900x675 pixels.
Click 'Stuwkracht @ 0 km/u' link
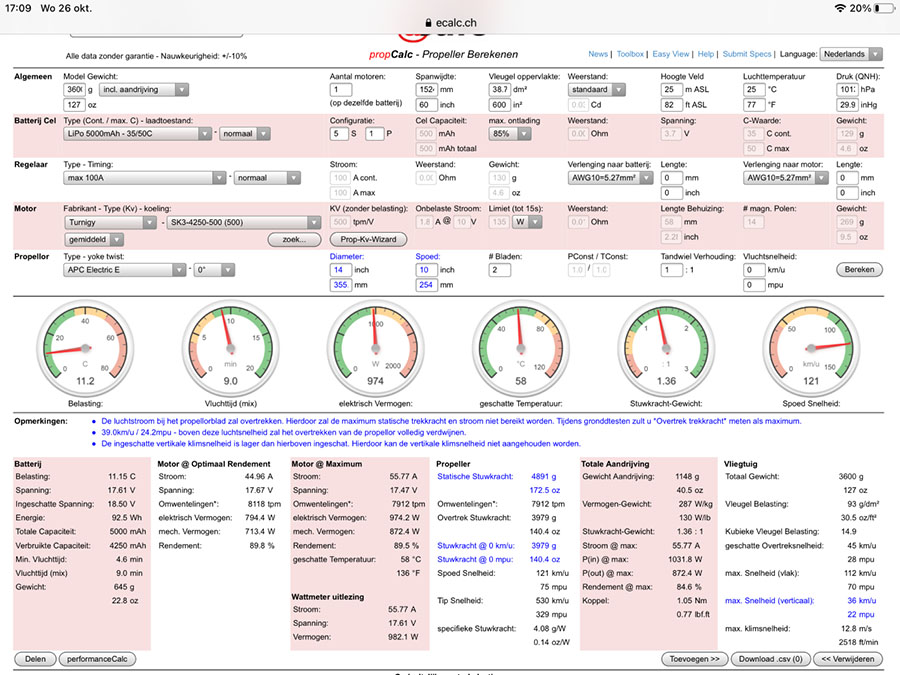[476, 546]
